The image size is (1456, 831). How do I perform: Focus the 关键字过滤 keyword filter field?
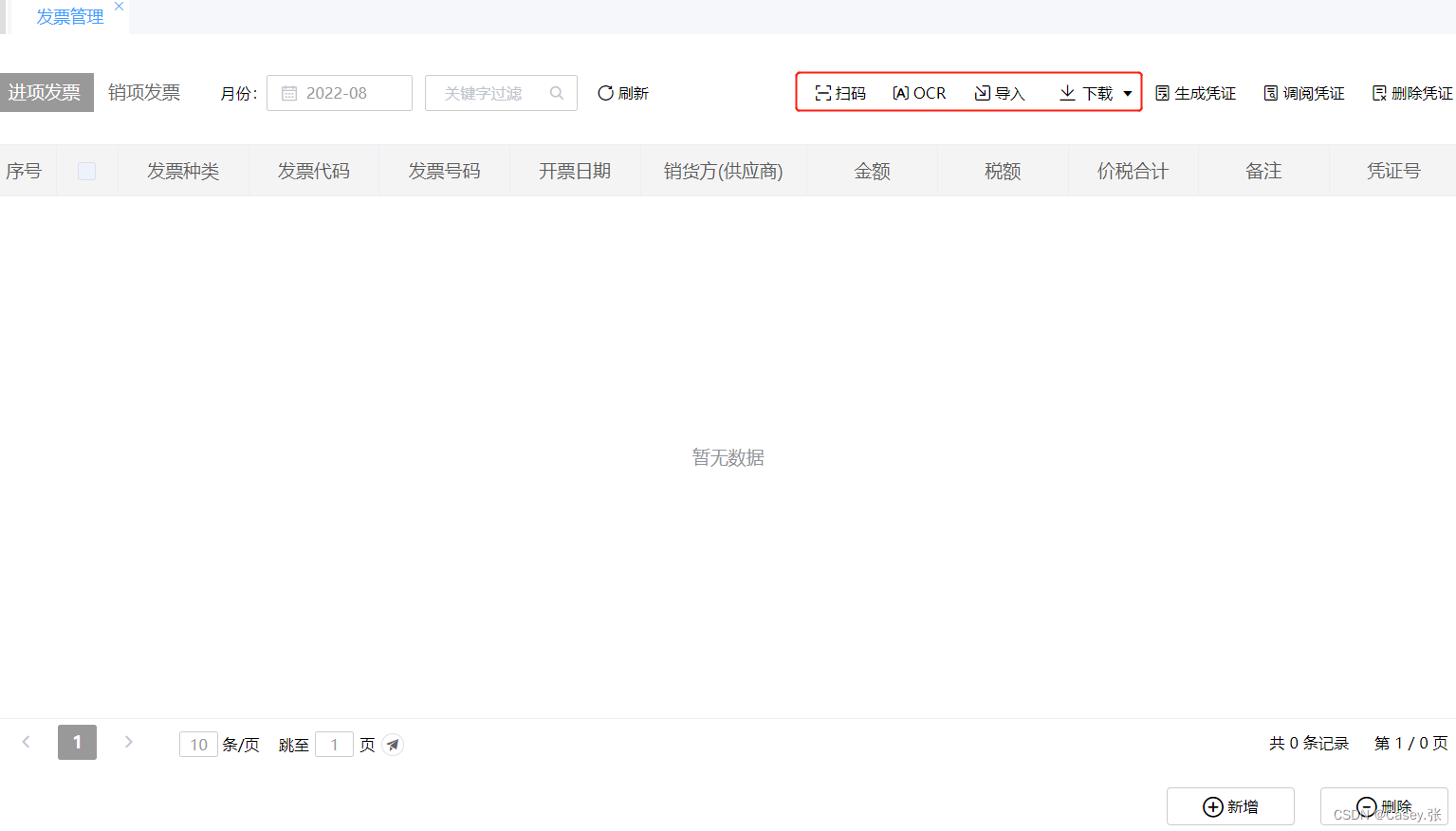(x=501, y=93)
